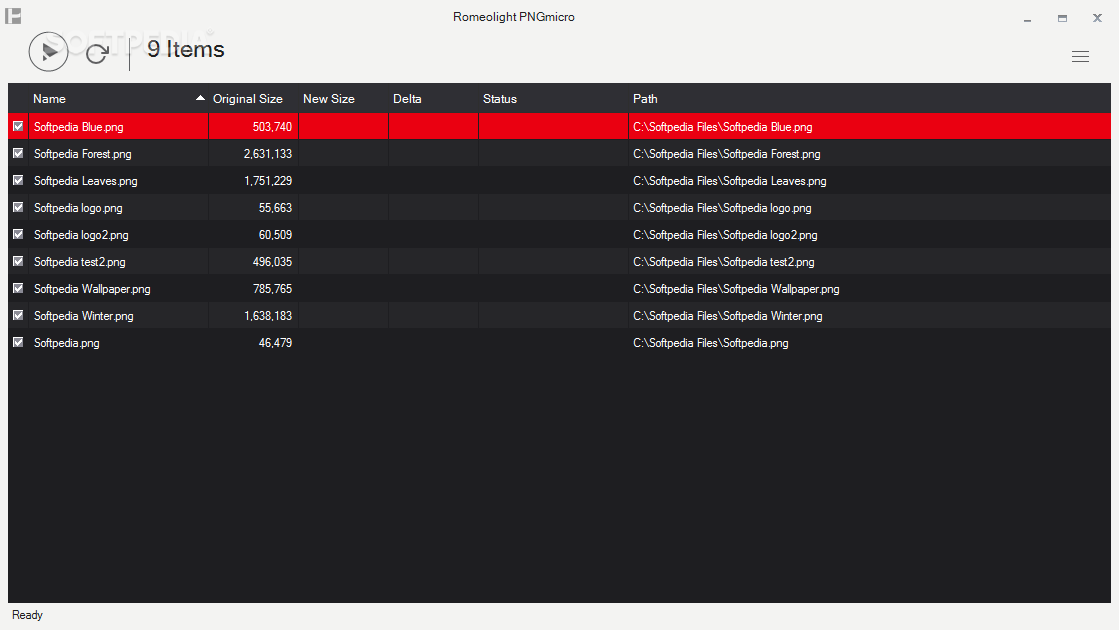Click the sort arrow in Name header
The height and width of the screenshot is (630, 1119).
click(201, 98)
